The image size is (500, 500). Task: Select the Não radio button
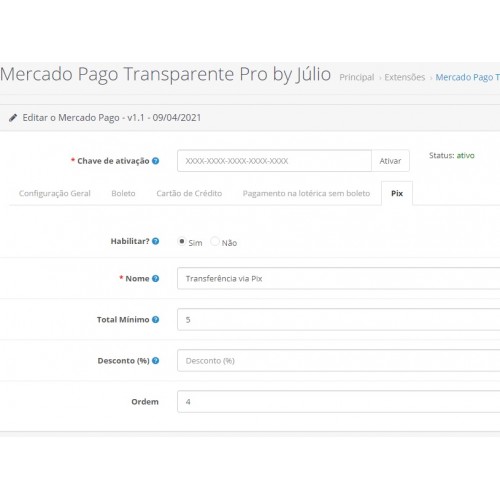[x=215, y=241]
